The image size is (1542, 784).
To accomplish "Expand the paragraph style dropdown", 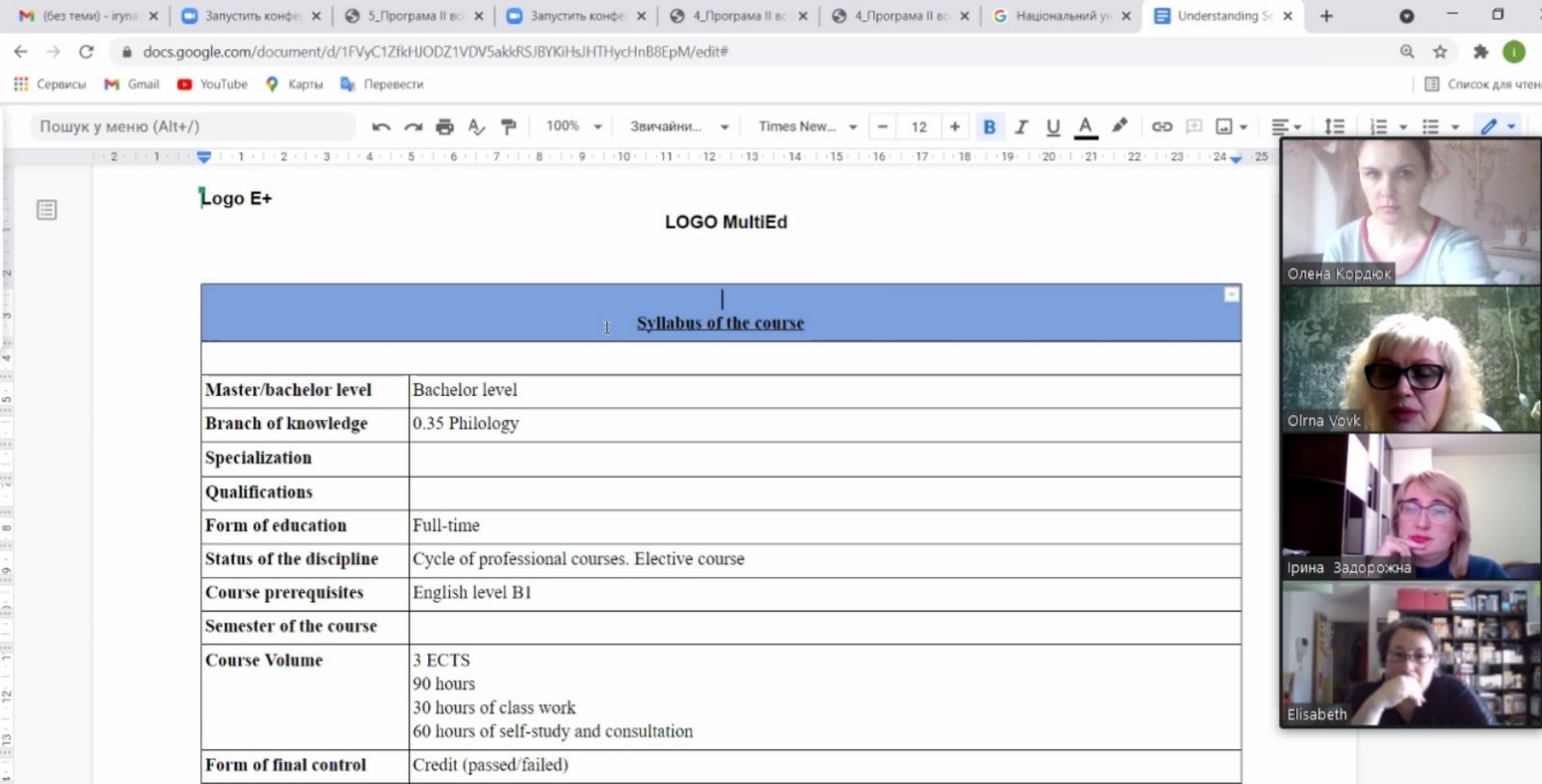I will (678, 126).
